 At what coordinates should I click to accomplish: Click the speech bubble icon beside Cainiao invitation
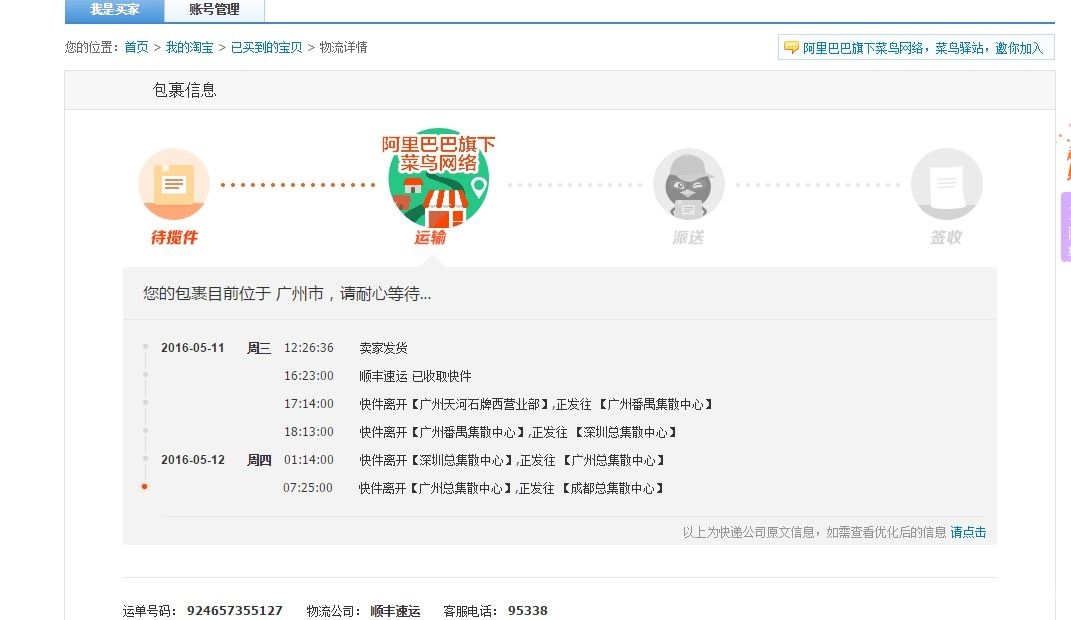[791, 47]
